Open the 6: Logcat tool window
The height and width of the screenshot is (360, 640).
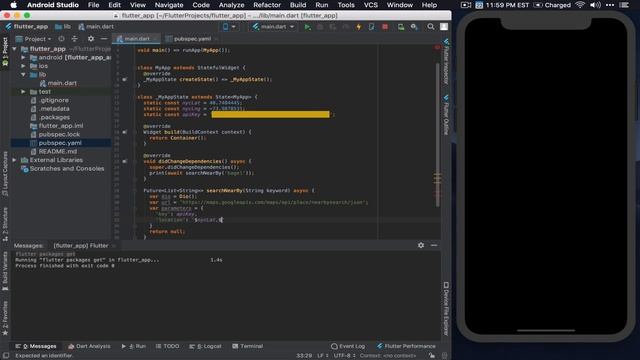tap(205, 346)
